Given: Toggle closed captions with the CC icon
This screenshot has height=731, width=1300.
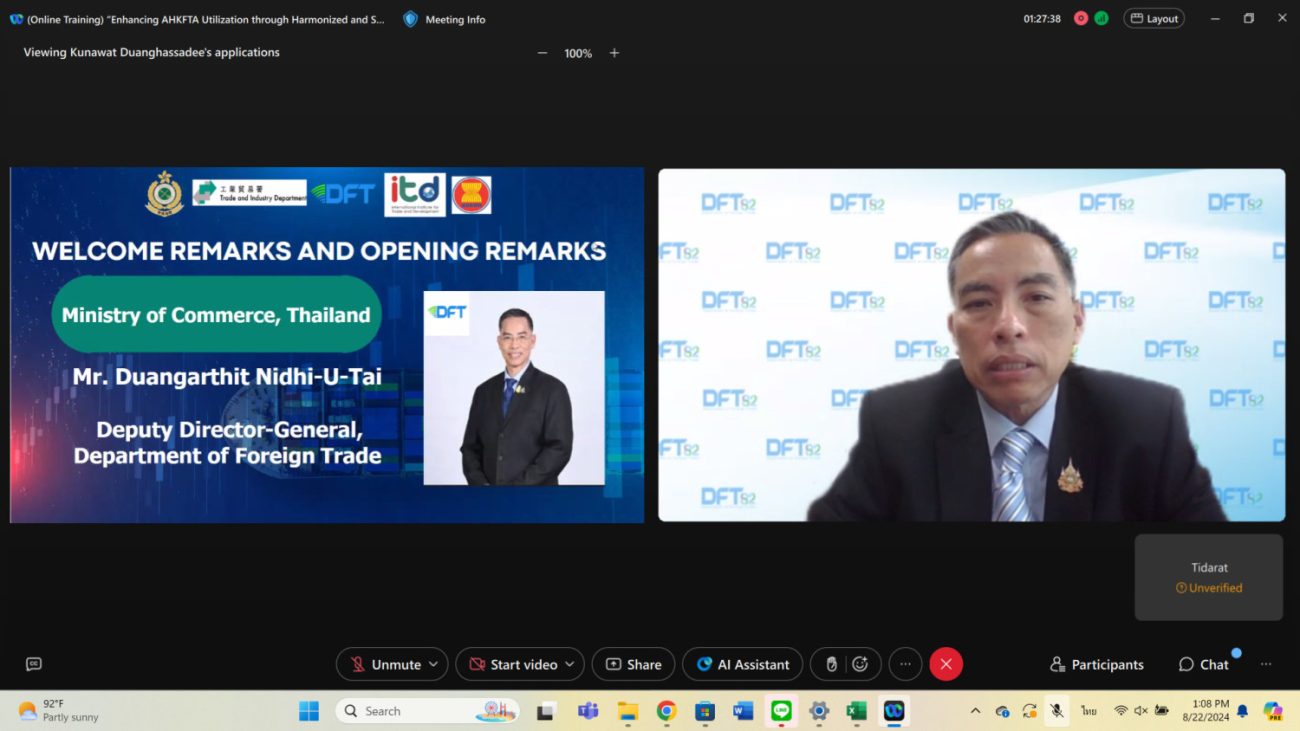Looking at the screenshot, I should click(x=34, y=664).
